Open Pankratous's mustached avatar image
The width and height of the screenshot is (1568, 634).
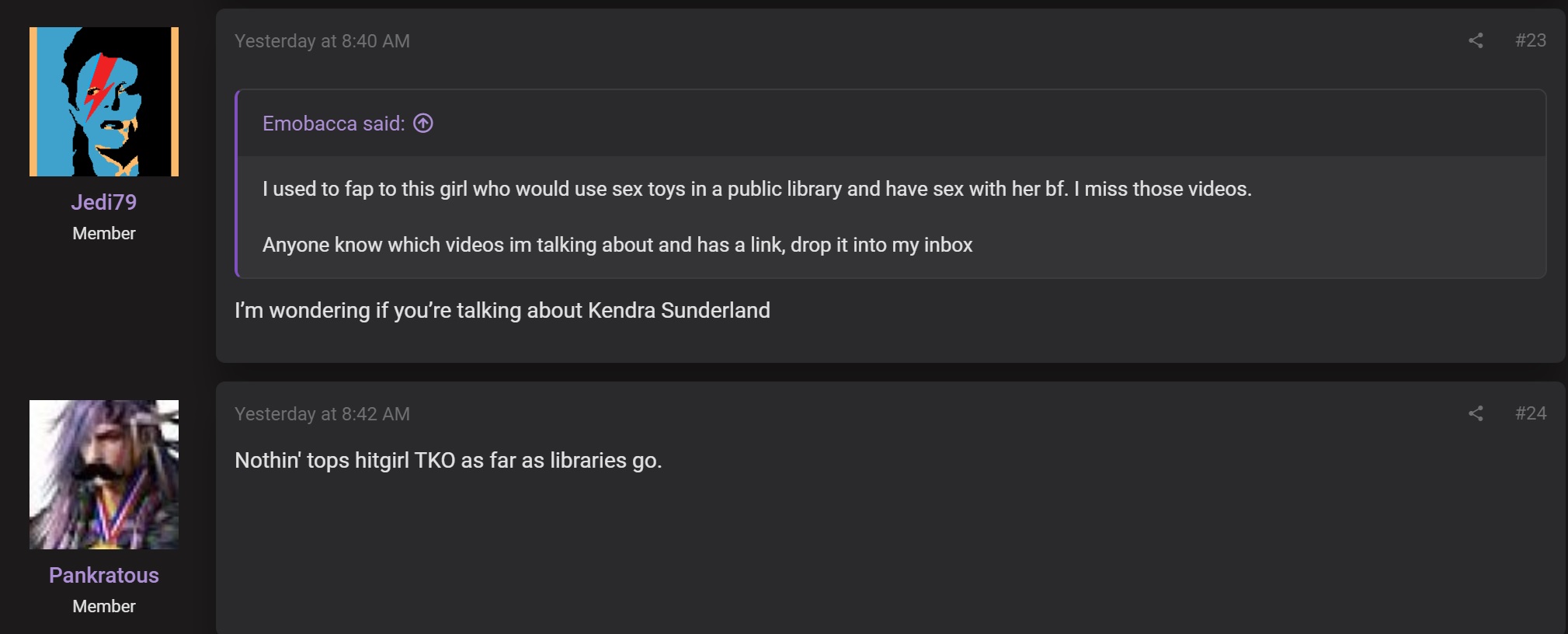point(104,475)
